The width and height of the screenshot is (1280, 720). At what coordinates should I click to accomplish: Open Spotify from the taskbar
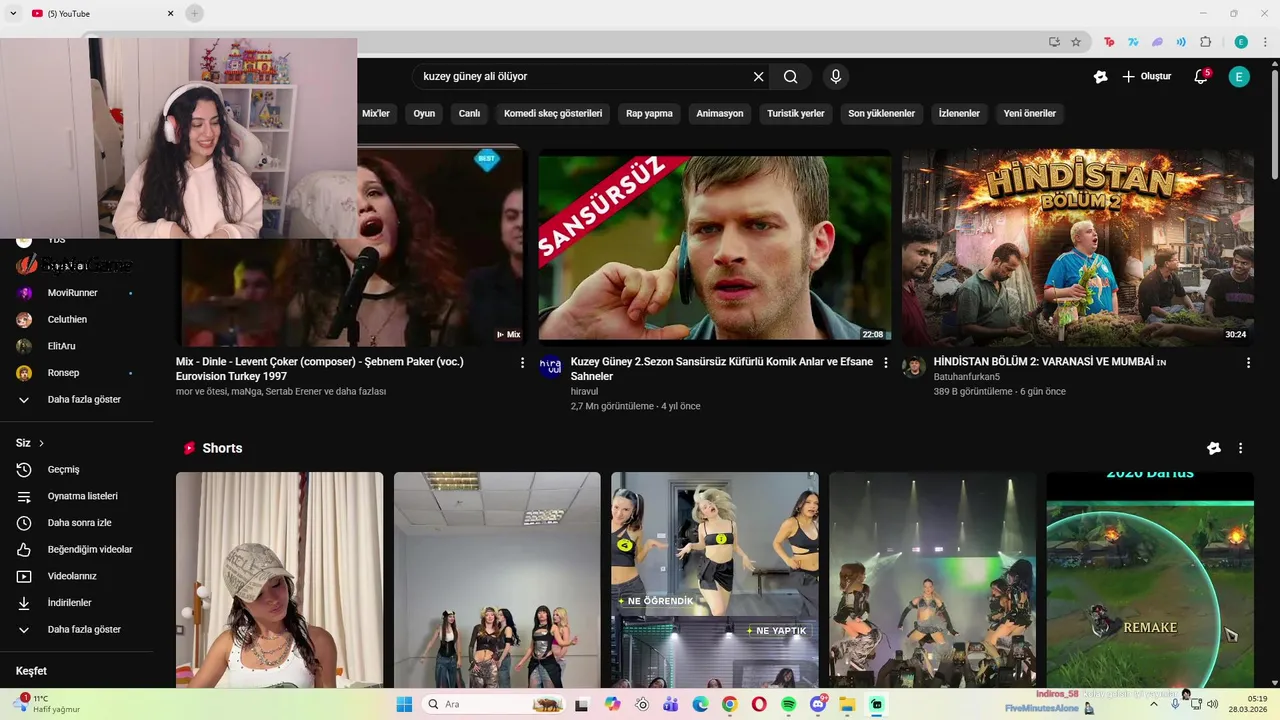[x=788, y=704]
